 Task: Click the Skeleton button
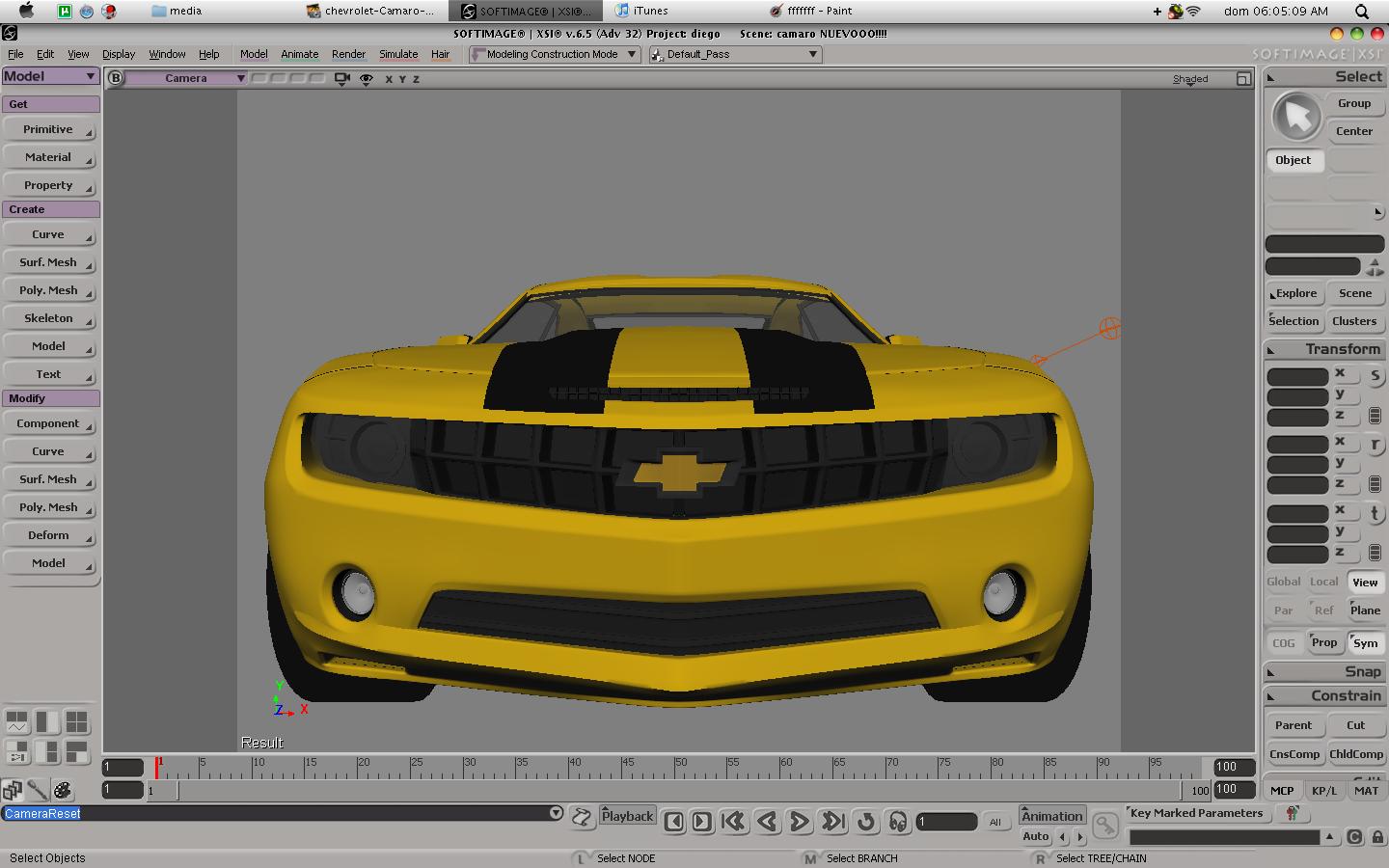pos(48,318)
